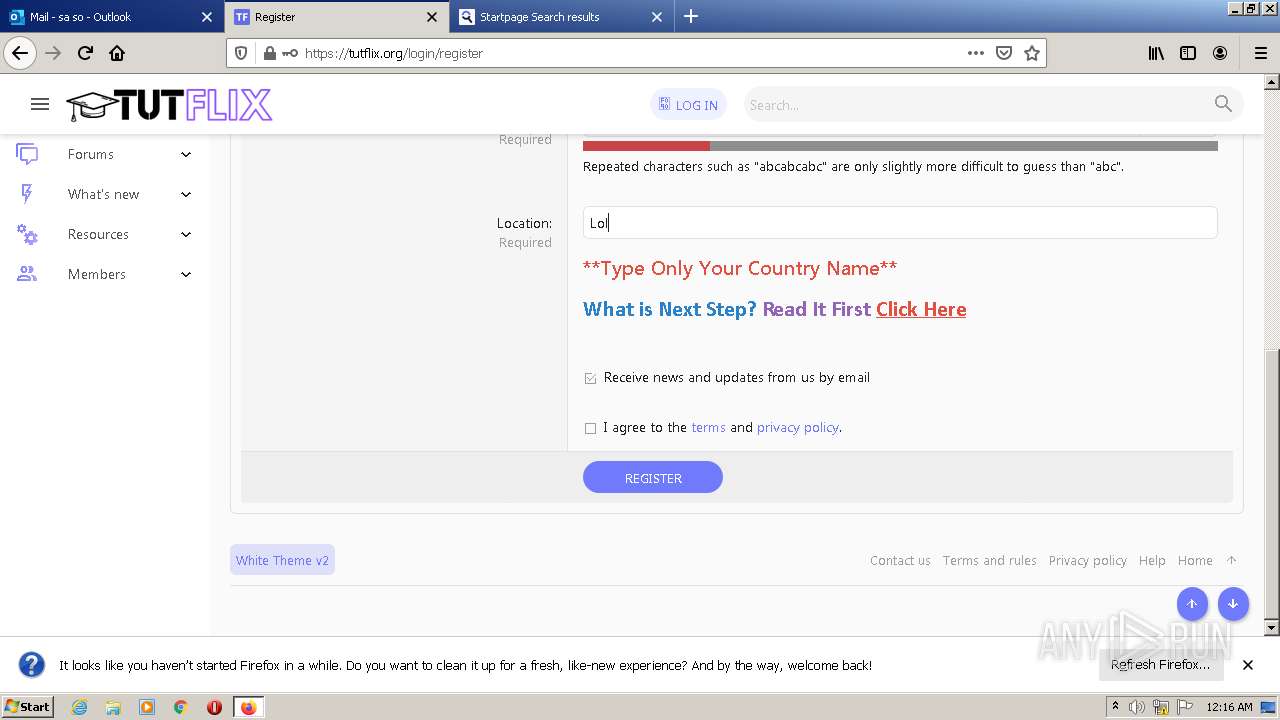
Task: Click the Resources gears icon
Action: pos(27,234)
